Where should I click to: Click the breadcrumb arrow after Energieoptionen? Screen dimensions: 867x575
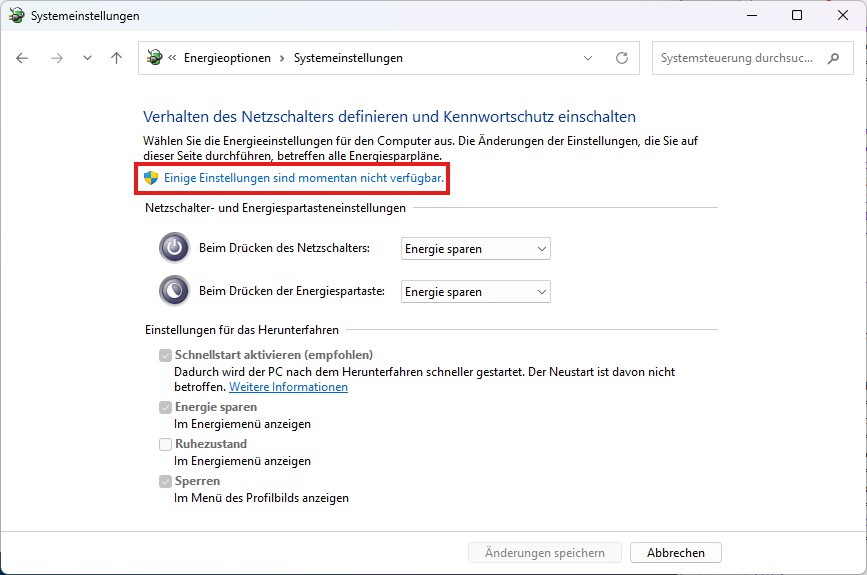pos(282,59)
